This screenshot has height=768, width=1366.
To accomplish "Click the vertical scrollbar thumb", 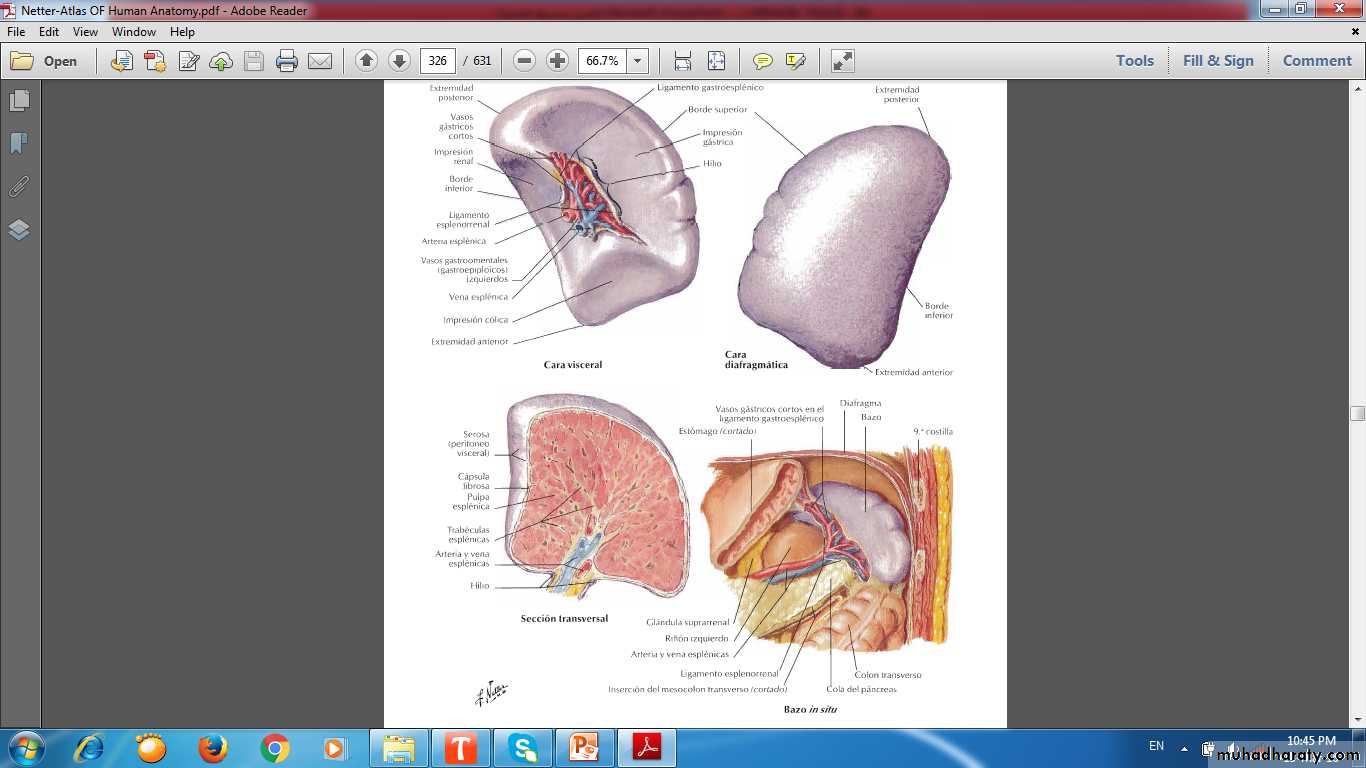I will 1357,413.
